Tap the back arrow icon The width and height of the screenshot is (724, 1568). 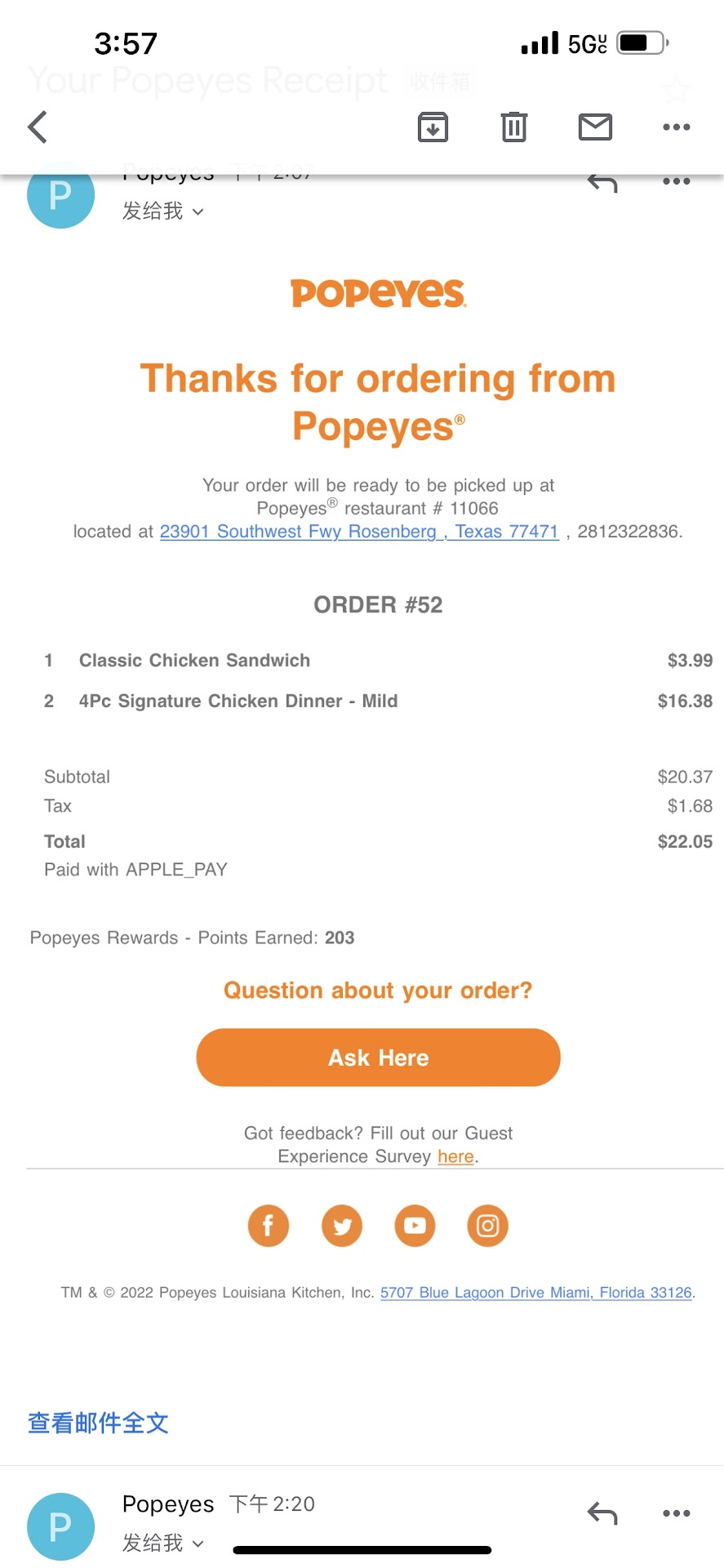point(38,127)
